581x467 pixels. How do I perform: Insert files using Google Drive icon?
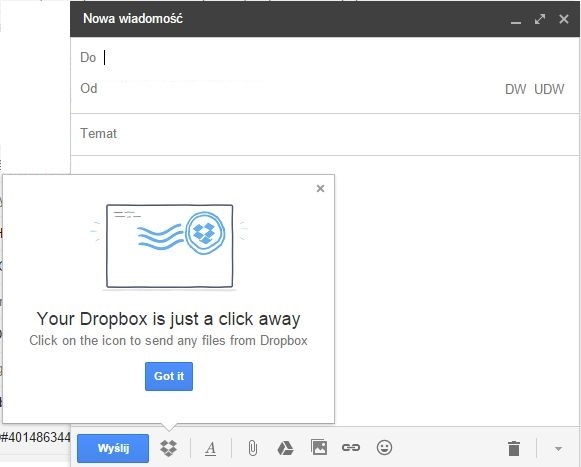285,448
